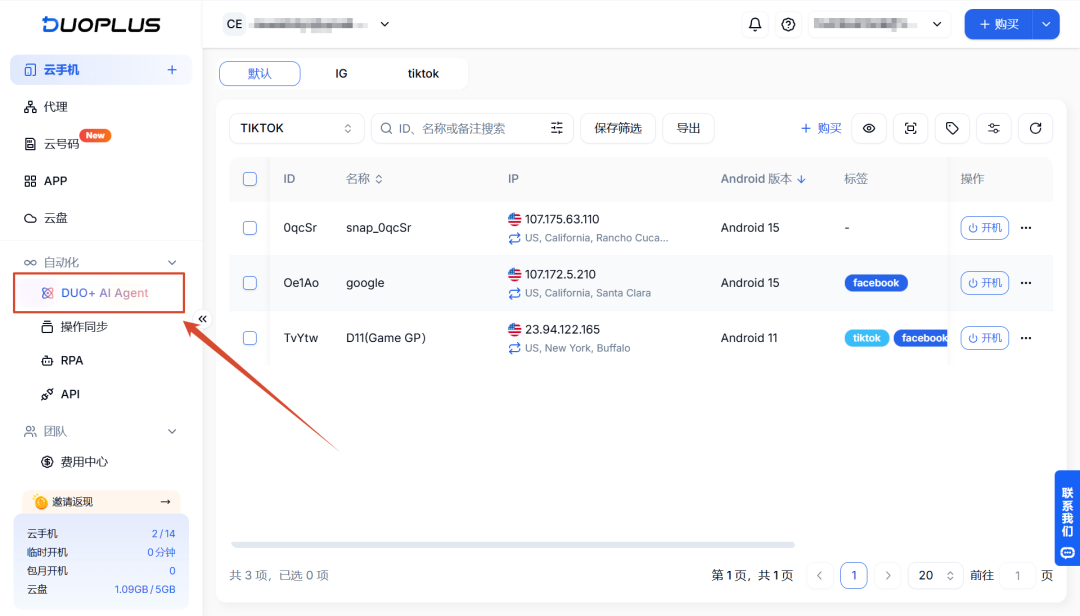Click refresh IP icon for 107.175.63.110
Image resolution: width=1080 pixels, height=616 pixels.
515,238
